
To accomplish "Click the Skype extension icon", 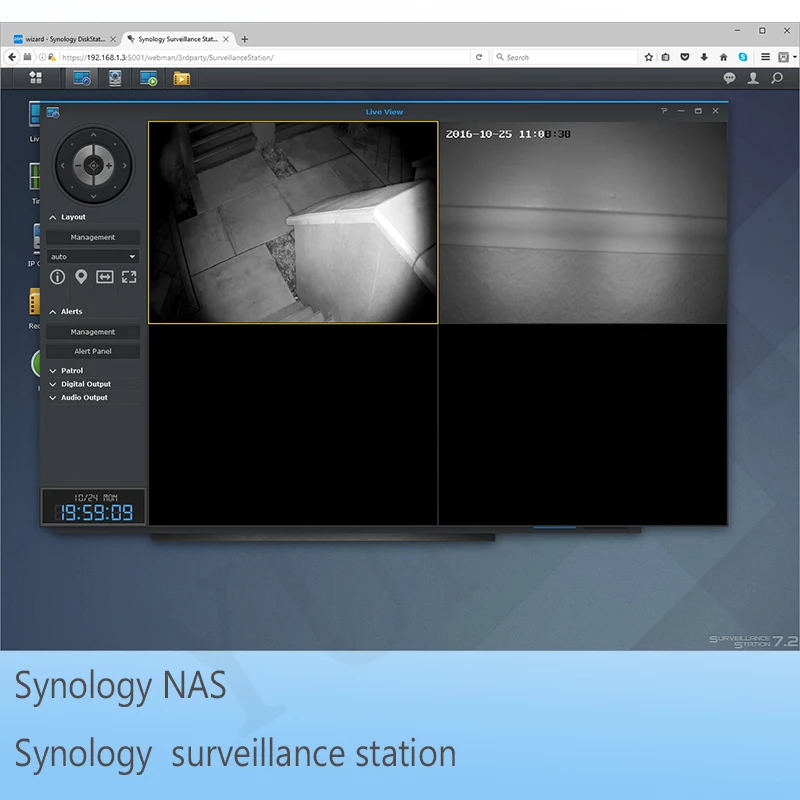I will (743, 57).
